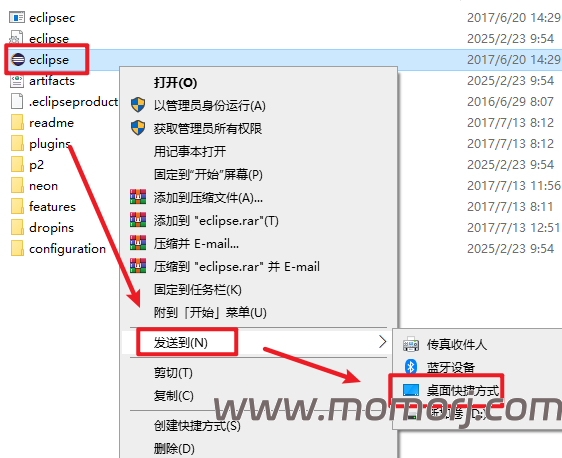Select the .eclipseproduct file
Image resolution: width=562 pixels, height=458 pixels.
[x=64, y=102]
